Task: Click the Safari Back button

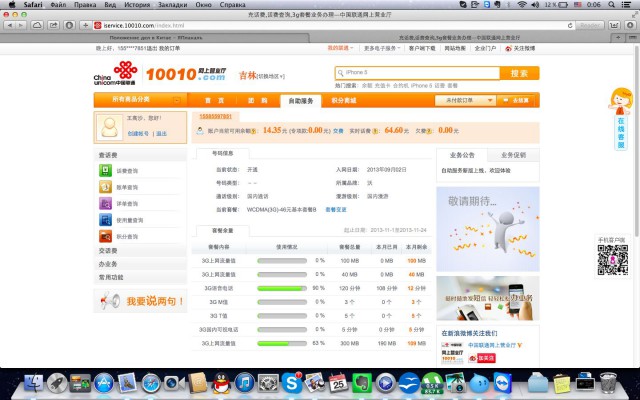Action: (9, 25)
